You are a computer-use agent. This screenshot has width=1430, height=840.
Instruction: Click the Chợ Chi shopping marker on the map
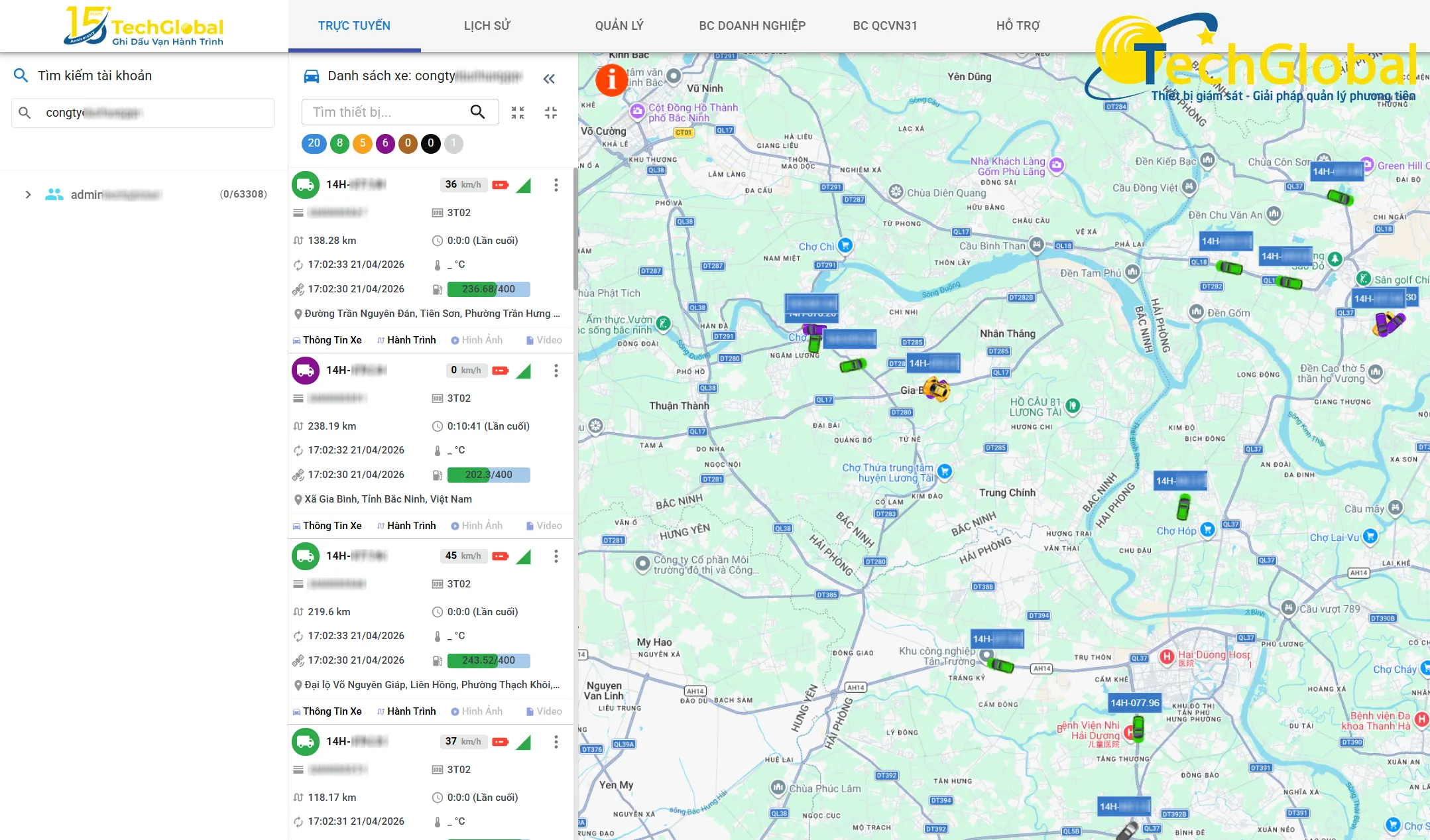(x=845, y=245)
